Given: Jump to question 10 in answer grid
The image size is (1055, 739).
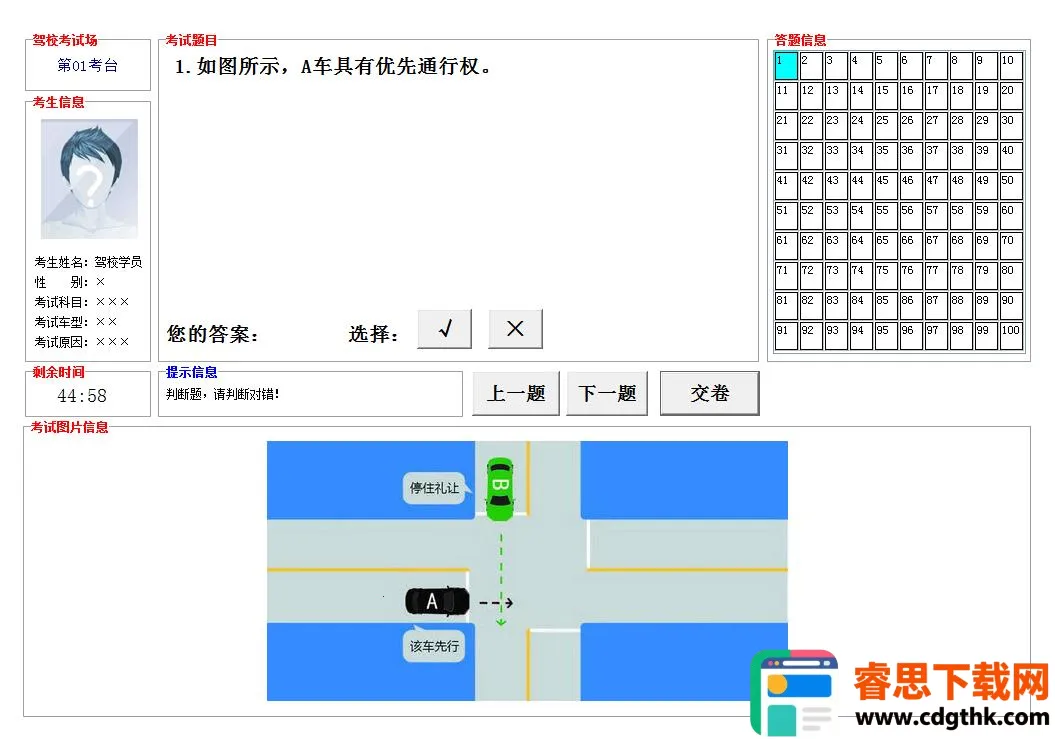Looking at the screenshot, I should 1011,66.
